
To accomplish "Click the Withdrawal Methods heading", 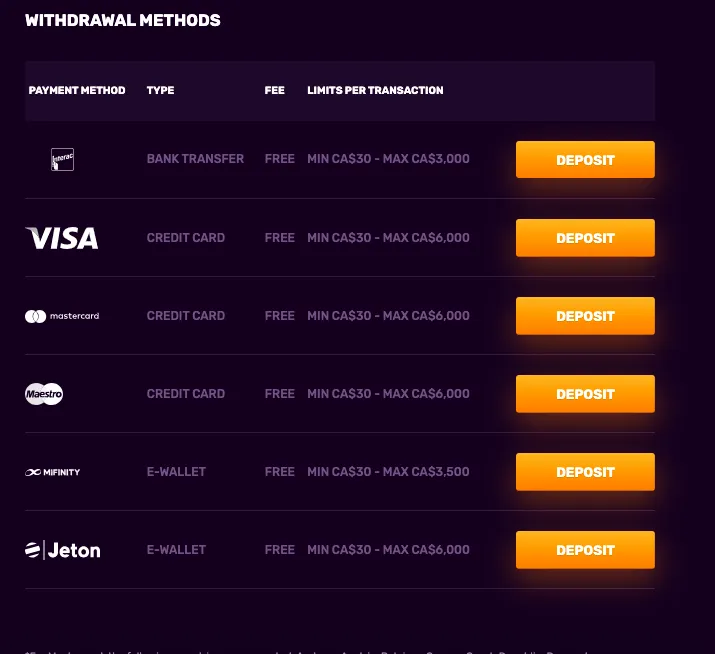I will click(x=123, y=20).
